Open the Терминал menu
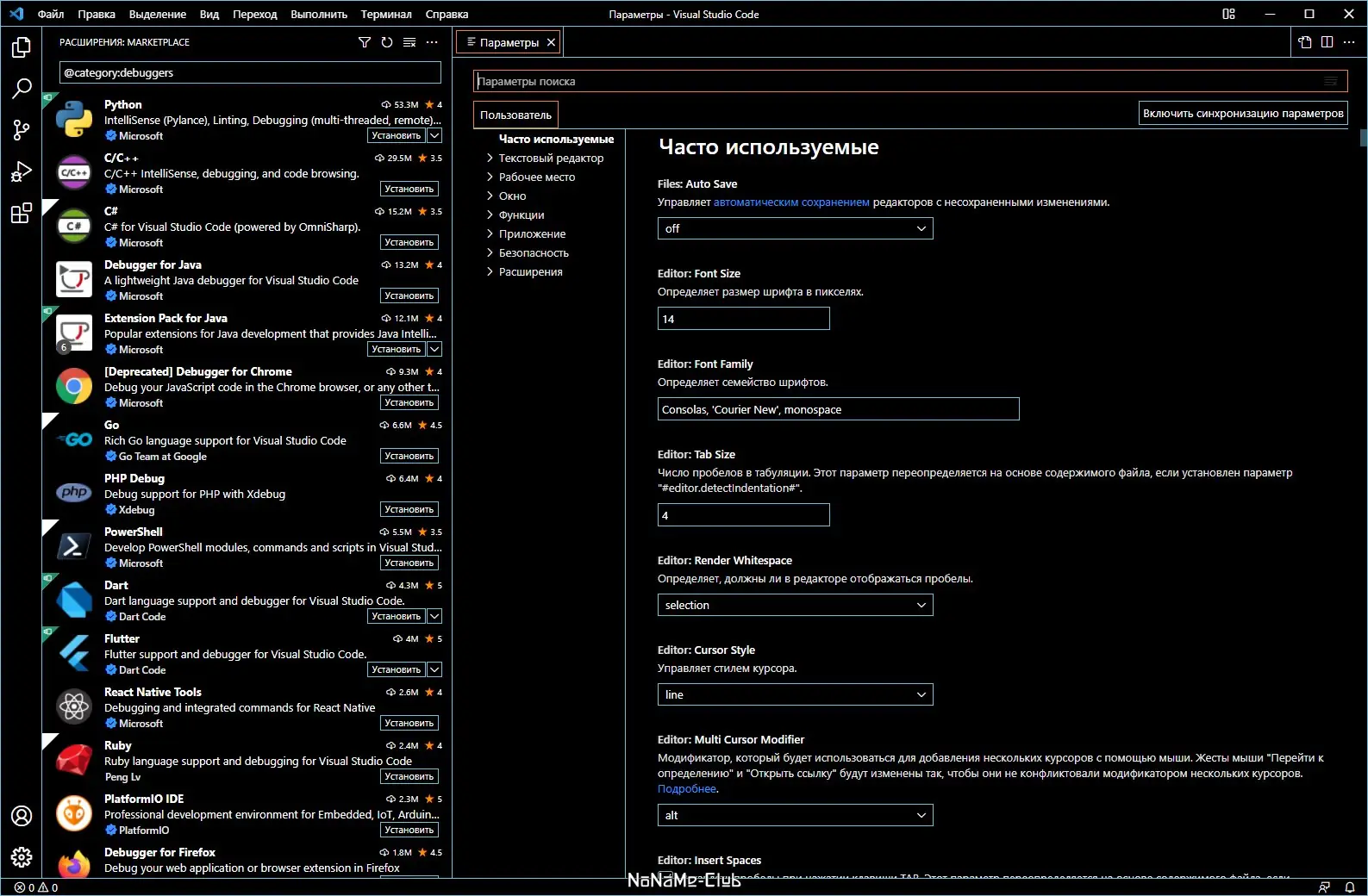1368x896 pixels. pyautogui.click(x=386, y=14)
